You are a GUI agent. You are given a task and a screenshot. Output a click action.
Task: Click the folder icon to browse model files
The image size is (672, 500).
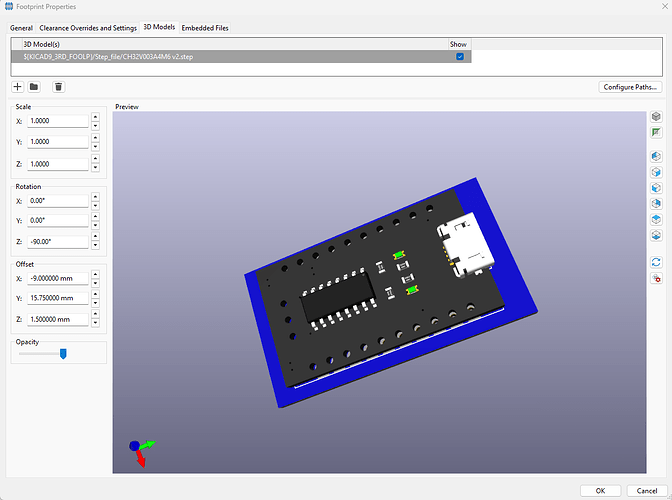pos(34,88)
